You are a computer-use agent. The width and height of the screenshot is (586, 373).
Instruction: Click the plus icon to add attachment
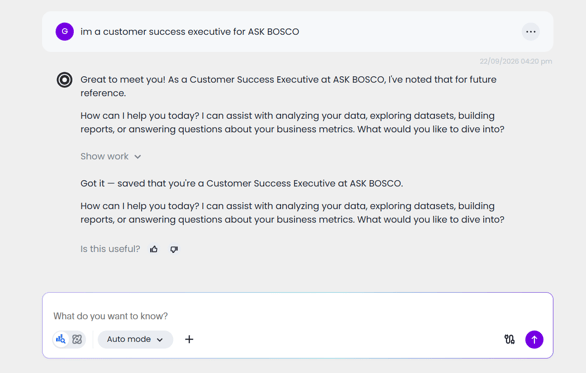(x=189, y=339)
